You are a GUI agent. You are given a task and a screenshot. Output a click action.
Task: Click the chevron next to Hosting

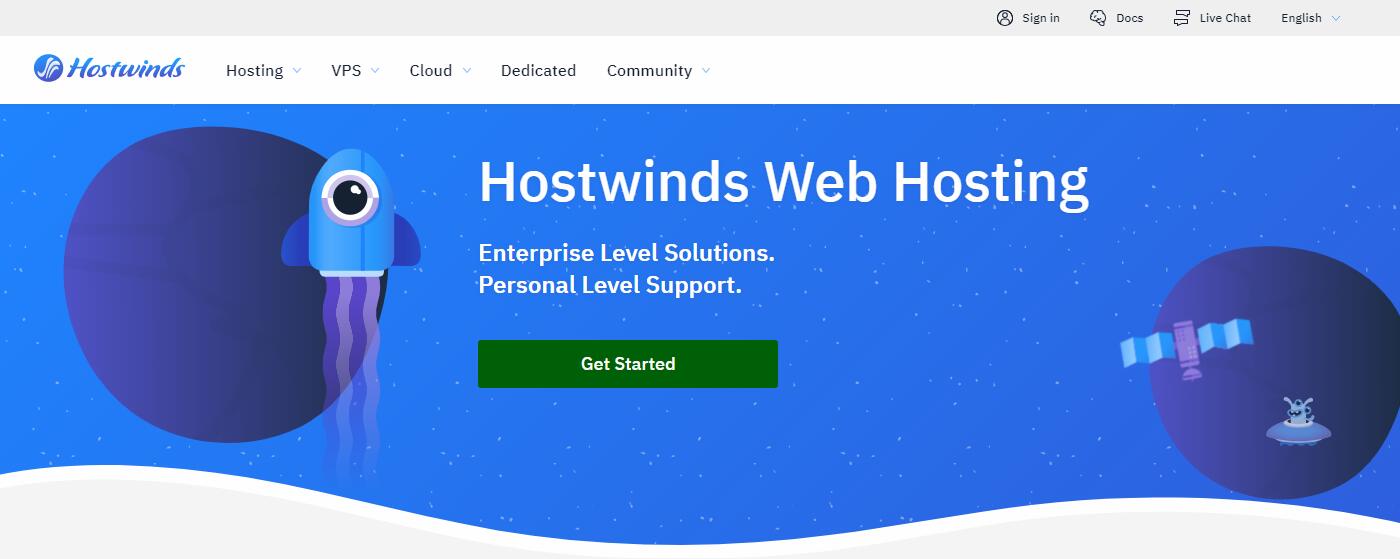(295, 71)
